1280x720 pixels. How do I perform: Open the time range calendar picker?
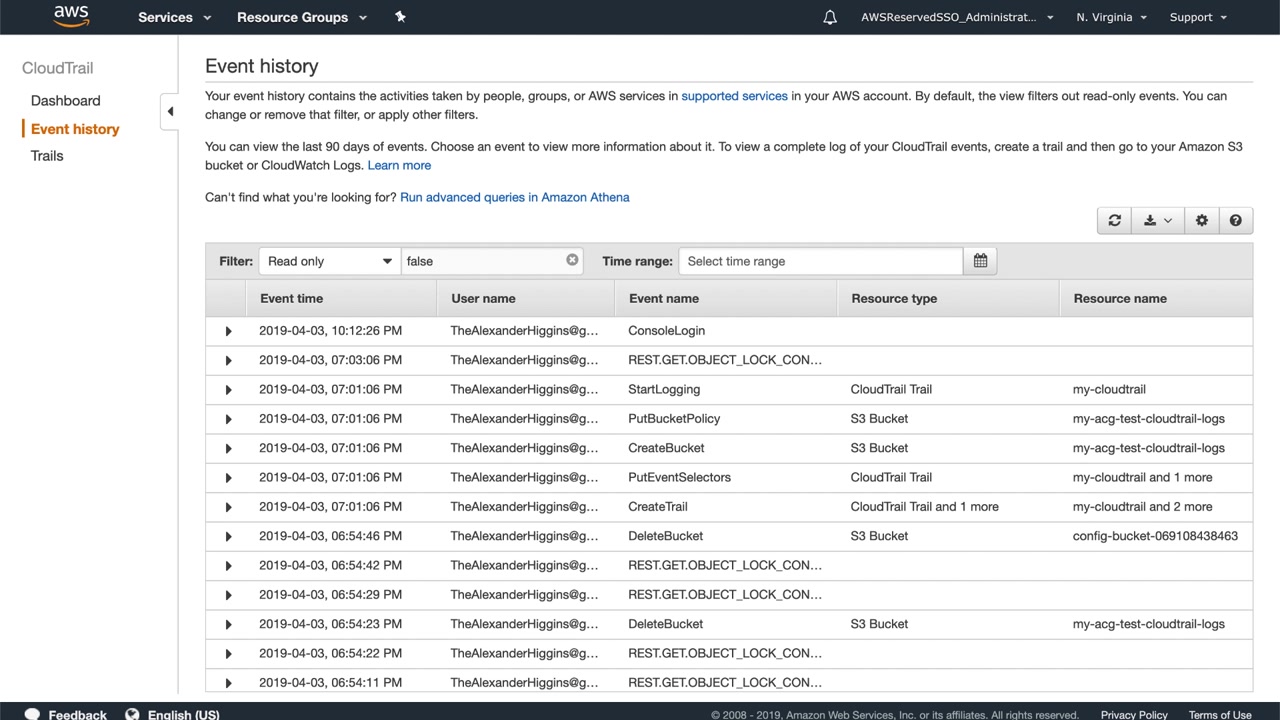point(980,261)
